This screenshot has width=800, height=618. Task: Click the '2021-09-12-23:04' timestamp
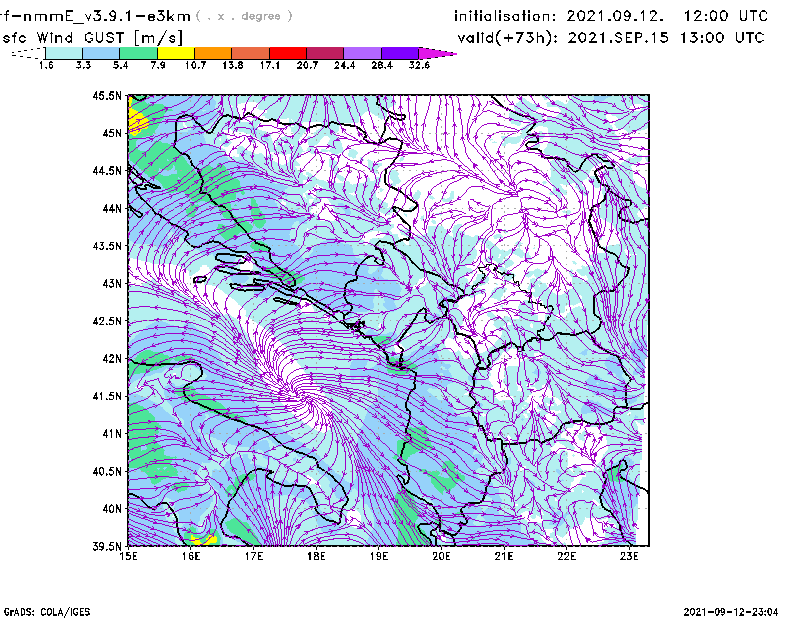tap(731, 612)
